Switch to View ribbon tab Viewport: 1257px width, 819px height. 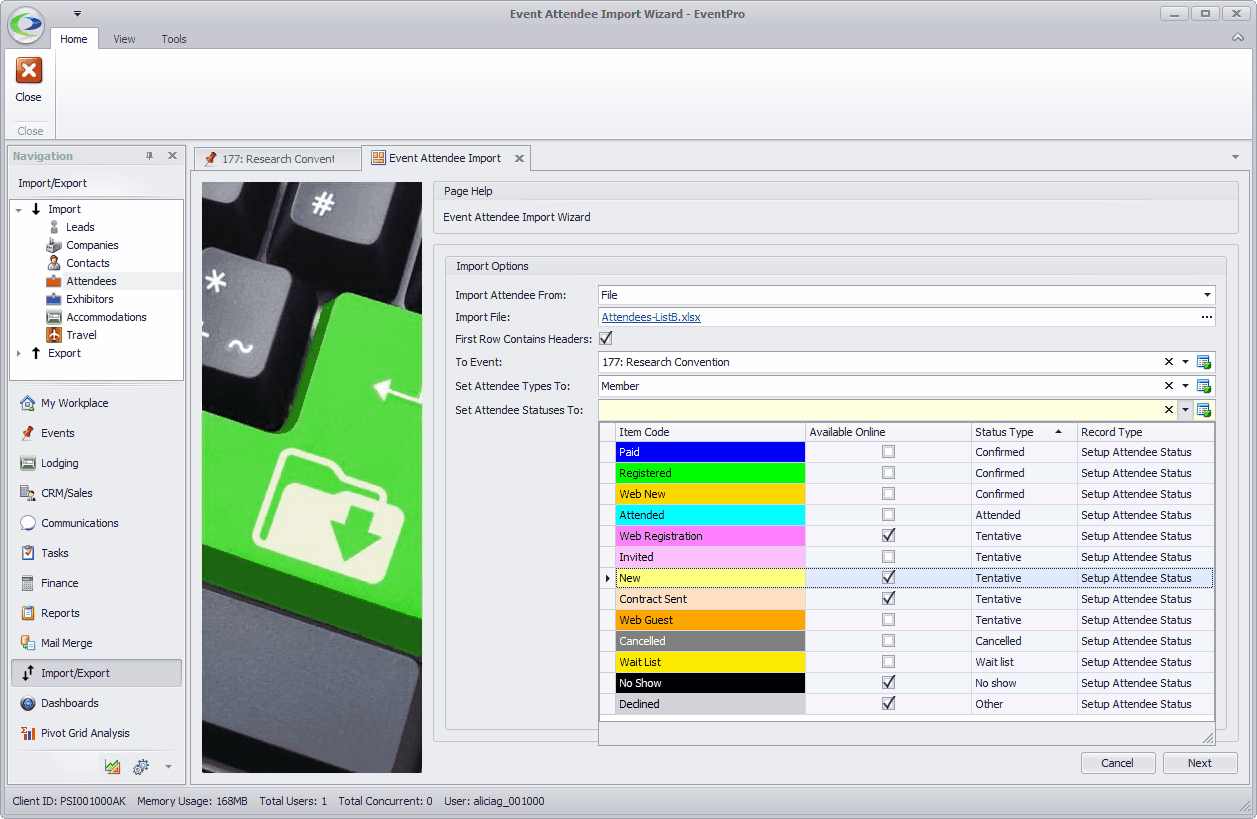click(x=124, y=39)
